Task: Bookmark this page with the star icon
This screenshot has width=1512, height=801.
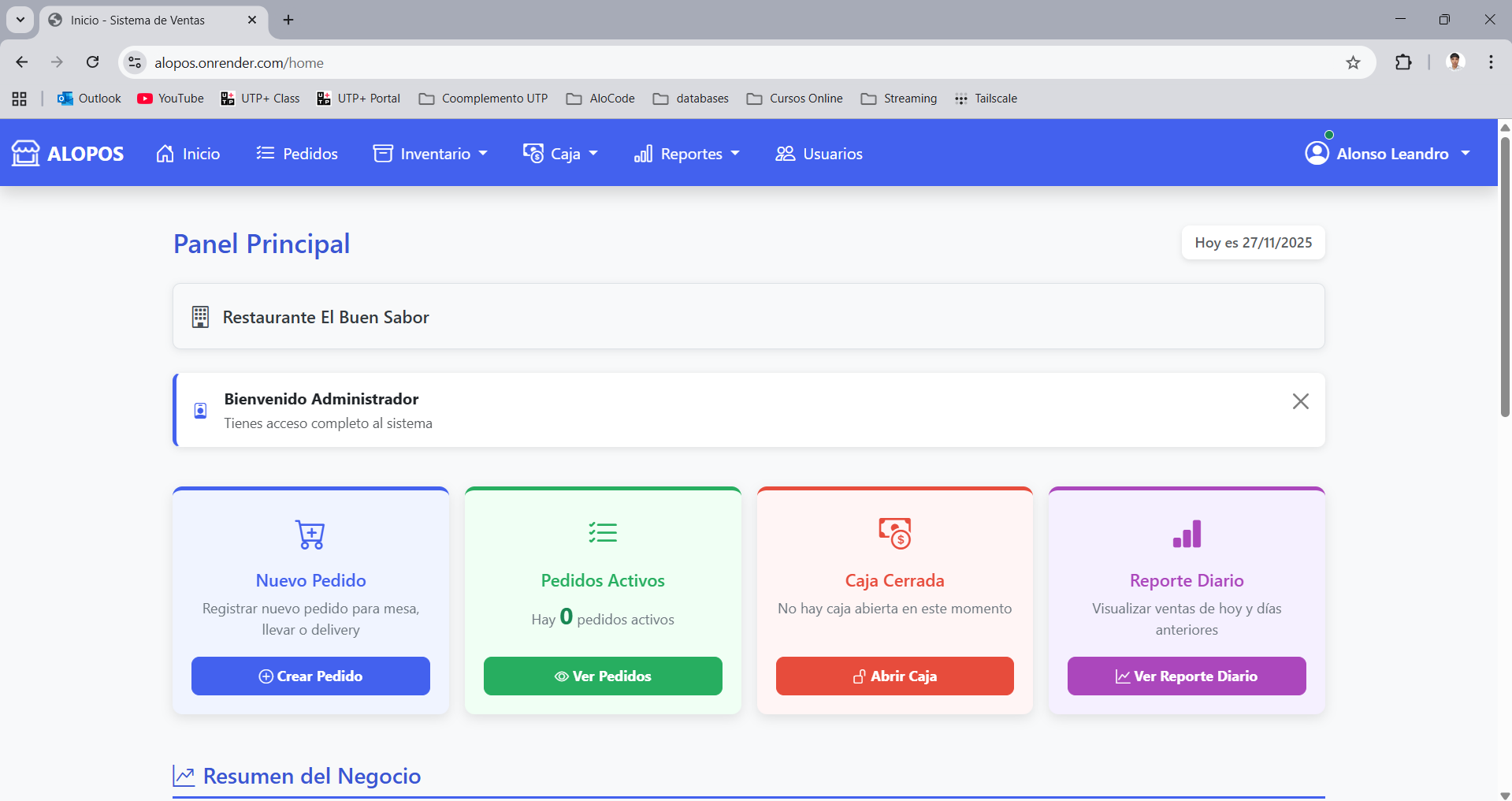Action: (1353, 63)
